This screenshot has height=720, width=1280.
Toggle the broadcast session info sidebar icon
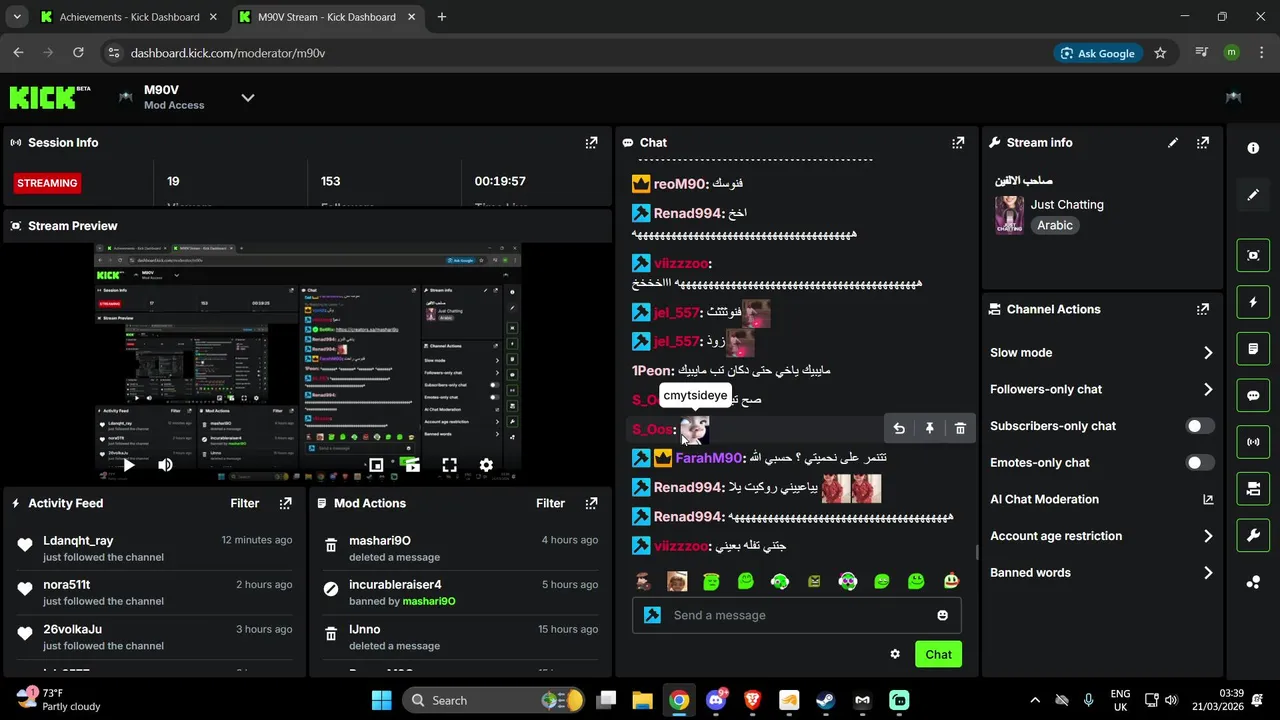point(1253,442)
